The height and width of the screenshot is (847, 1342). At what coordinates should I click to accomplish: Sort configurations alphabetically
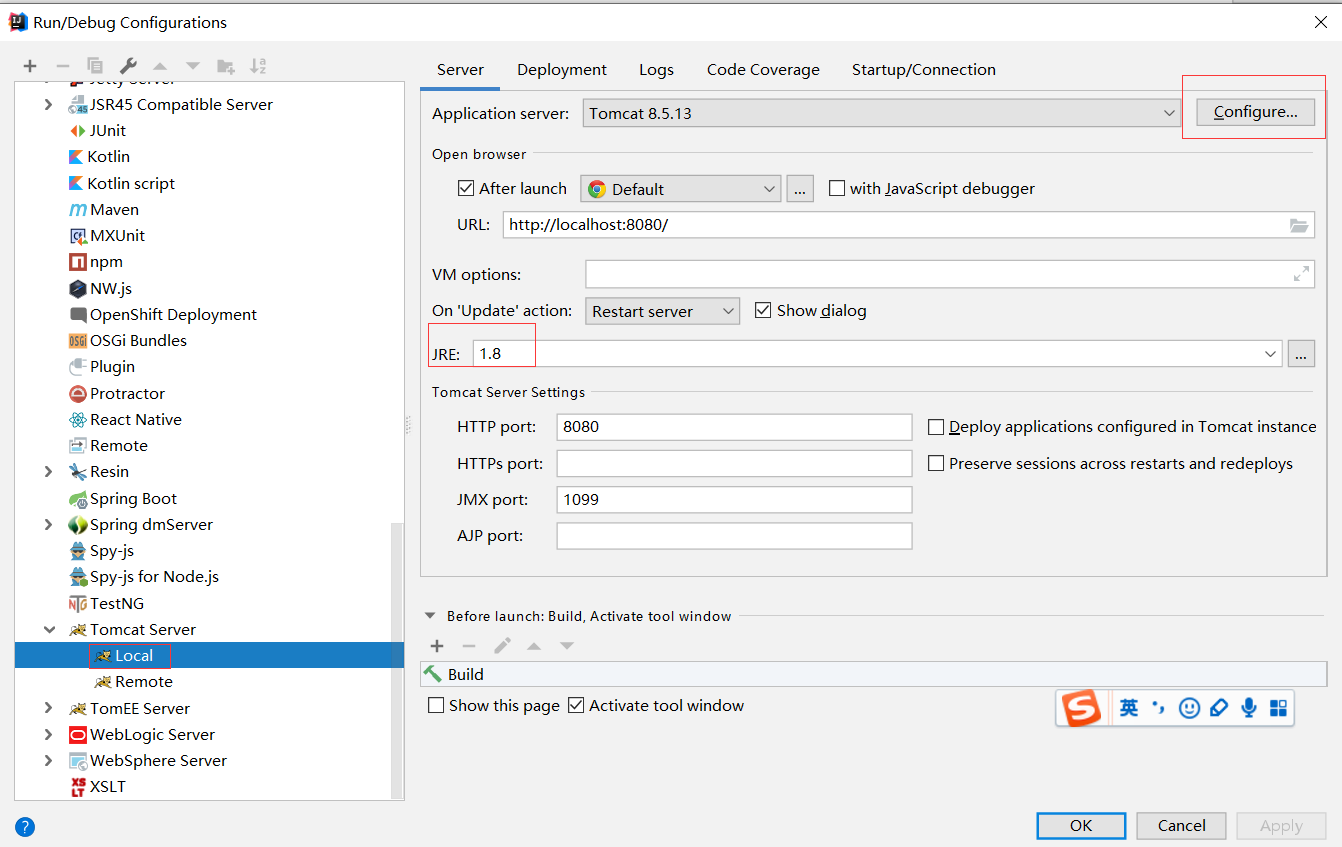258,66
